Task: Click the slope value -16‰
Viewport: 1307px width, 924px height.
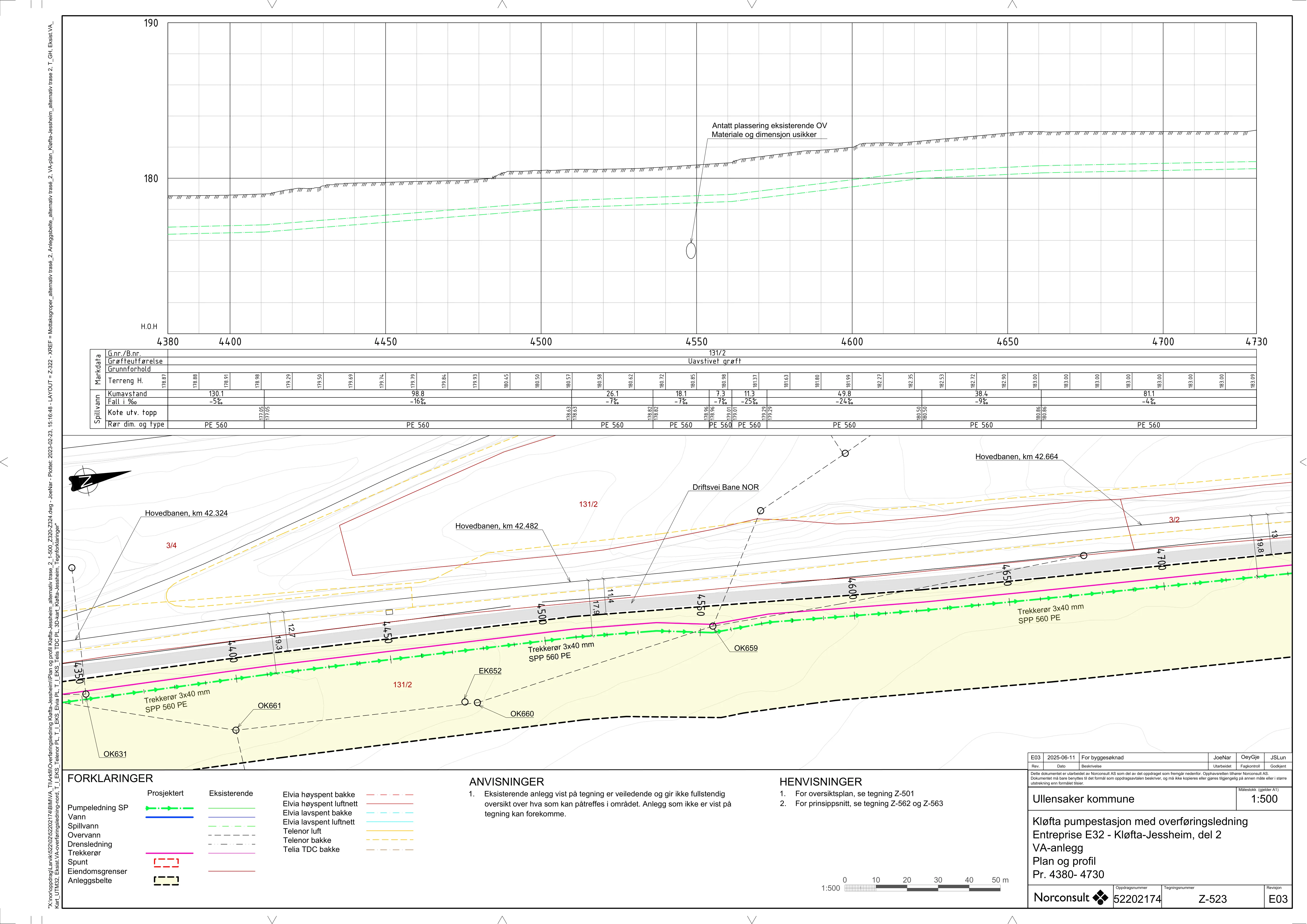Action: pos(418,401)
